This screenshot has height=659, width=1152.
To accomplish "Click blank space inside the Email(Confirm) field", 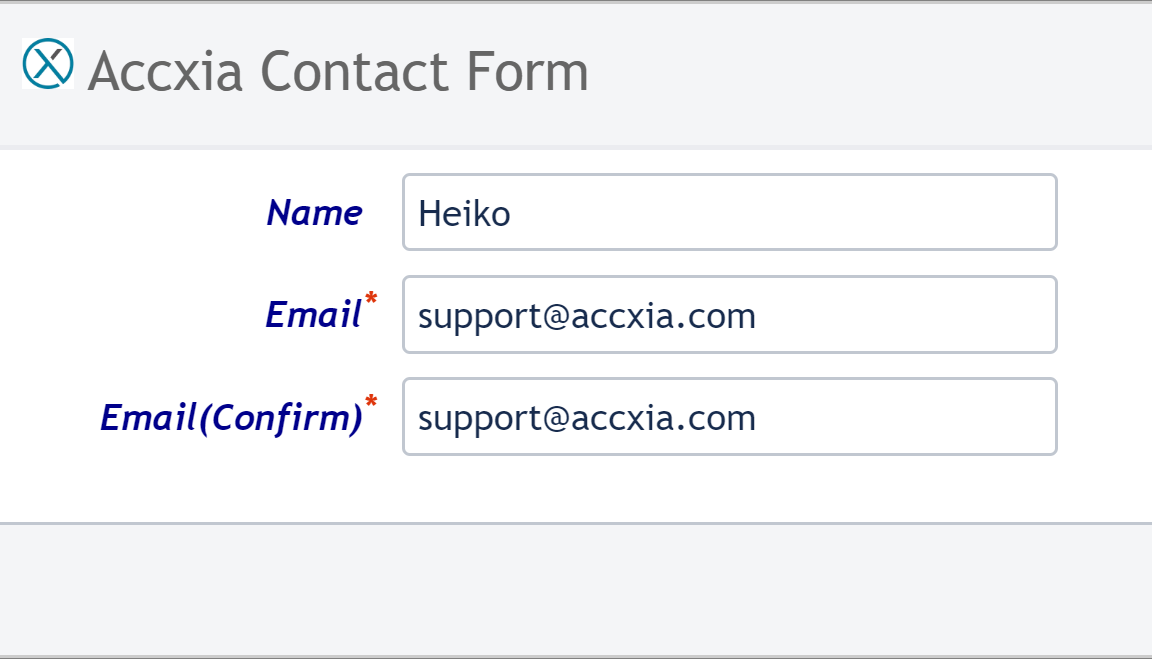I will pyautogui.click(x=904, y=417).
